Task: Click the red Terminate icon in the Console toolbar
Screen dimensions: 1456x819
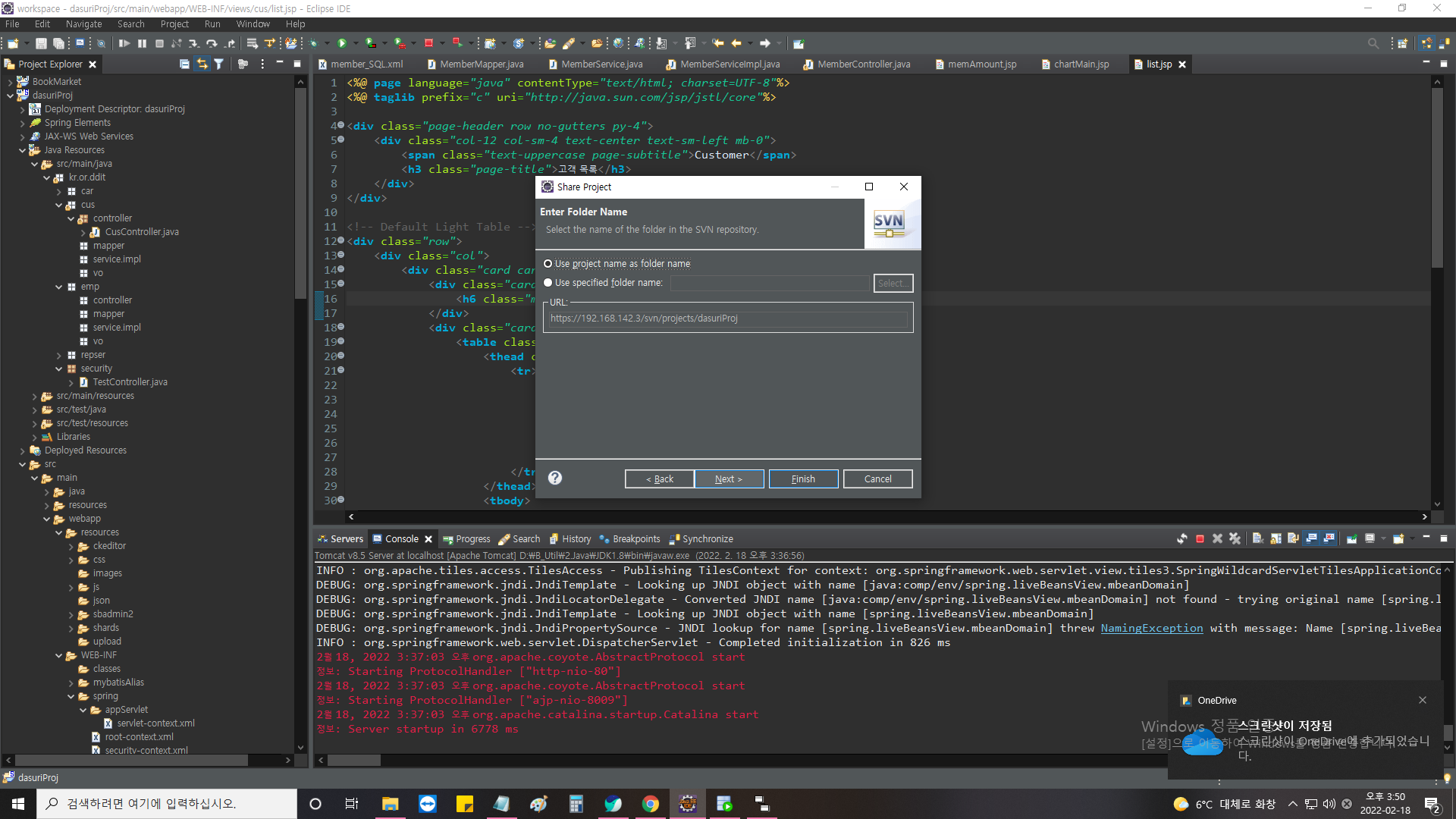Action: click(x=1200, y=538)
